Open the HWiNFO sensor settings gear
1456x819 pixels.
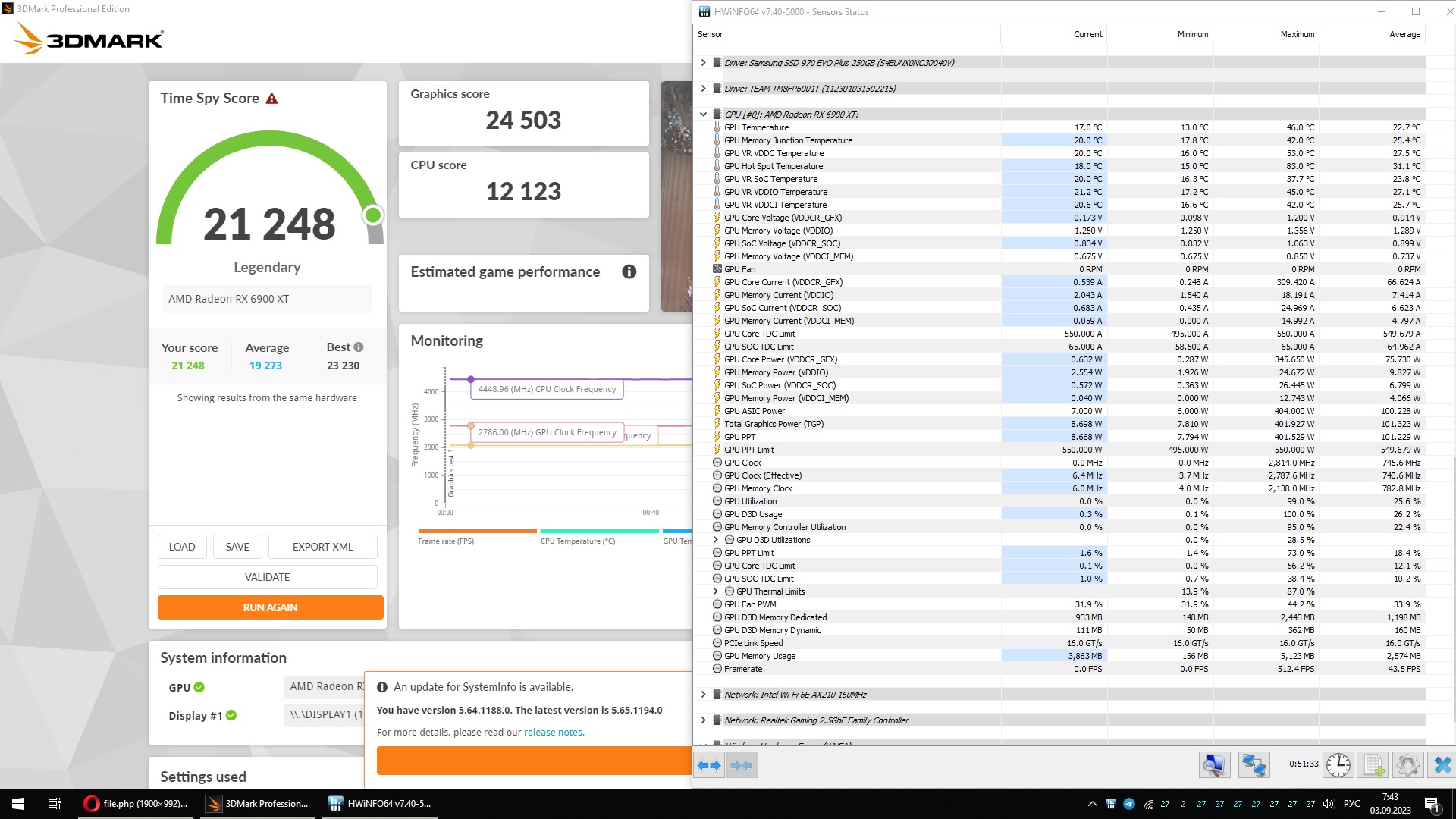pyautogui.click(x=1407, y=765)
